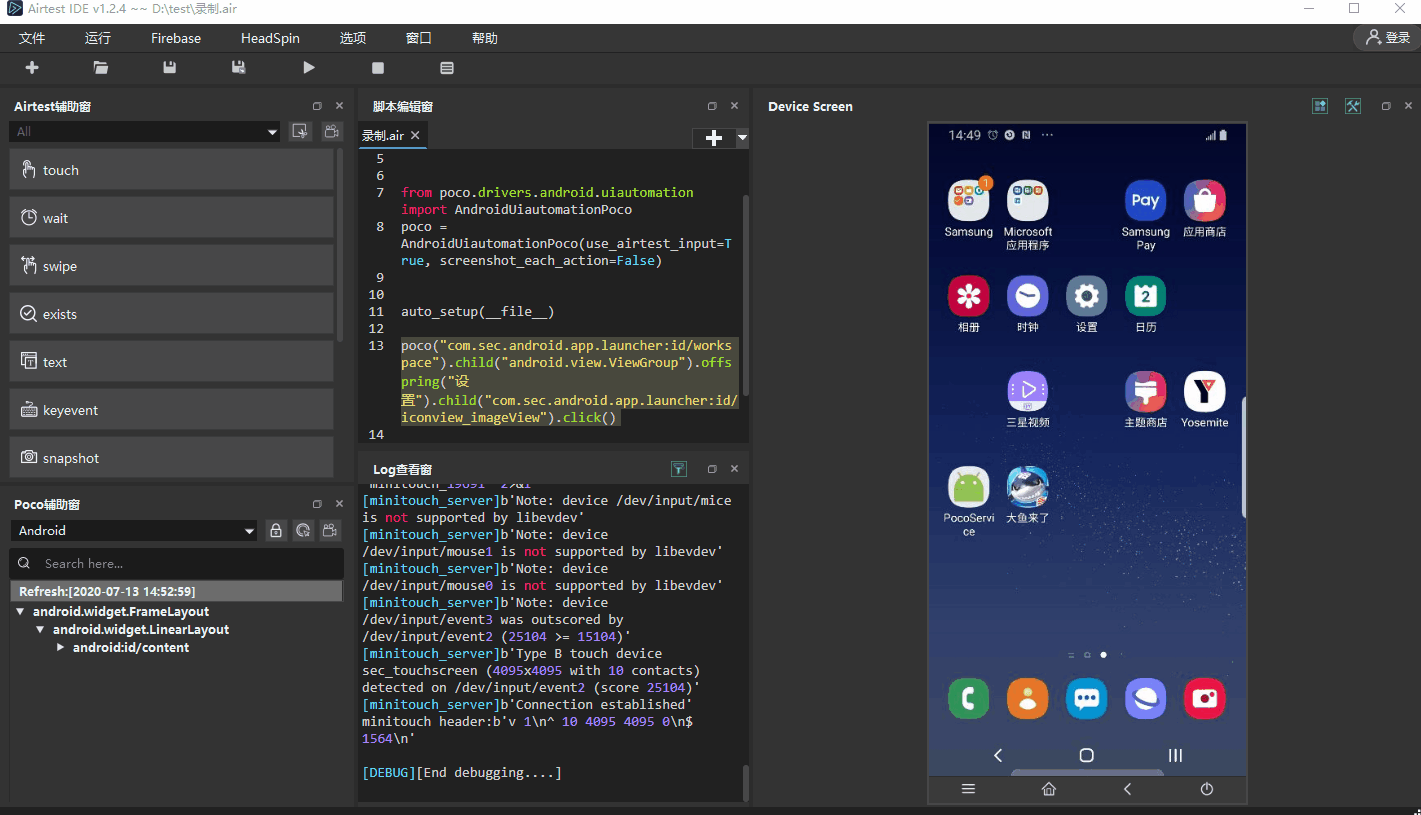Click the swipe command button

pos(172,266)
